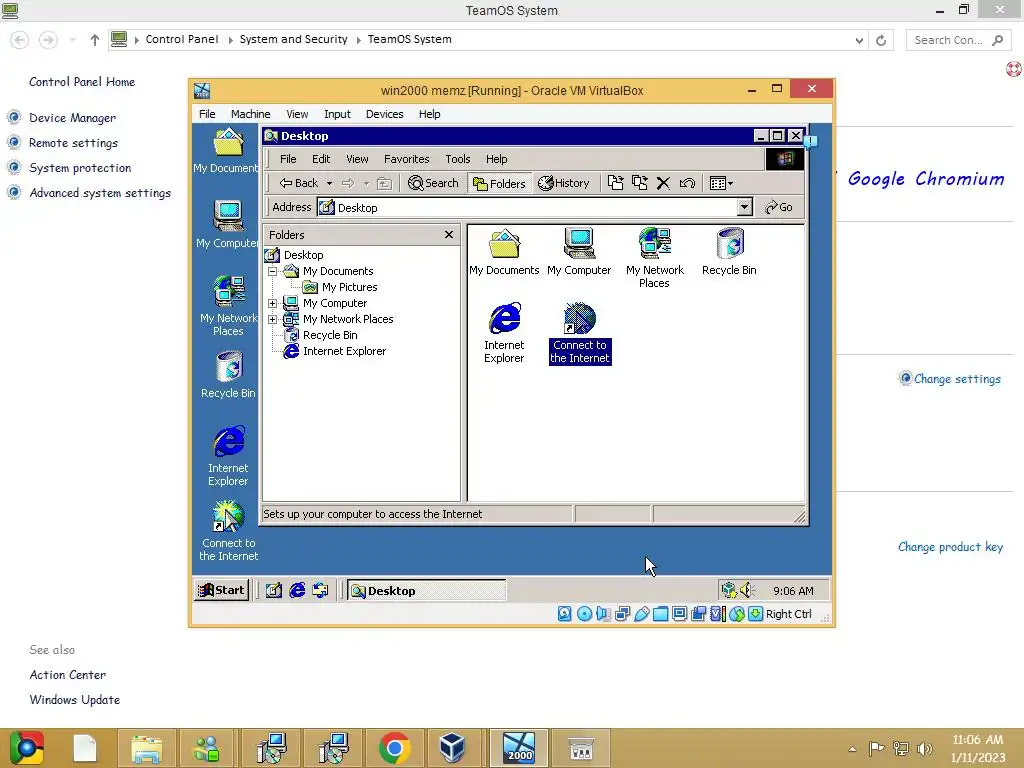Click the Delete X toolbar icon
The image size is (1024, 768).
coord(663,184)
